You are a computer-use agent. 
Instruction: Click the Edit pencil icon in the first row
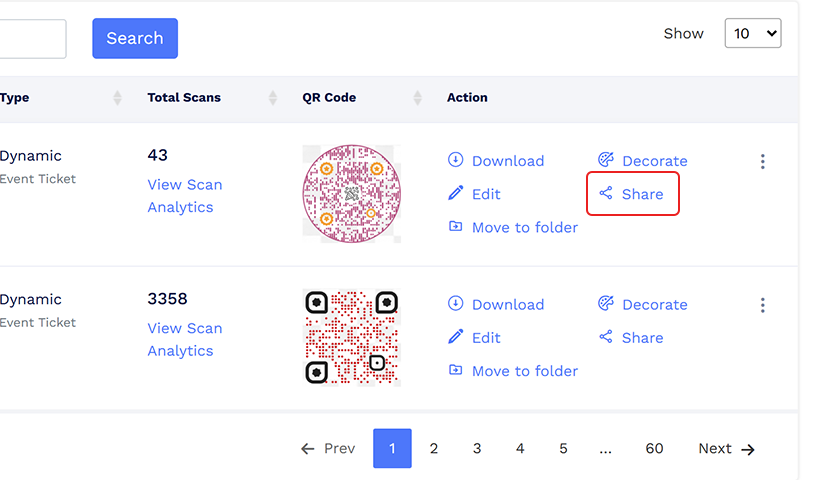456,194
